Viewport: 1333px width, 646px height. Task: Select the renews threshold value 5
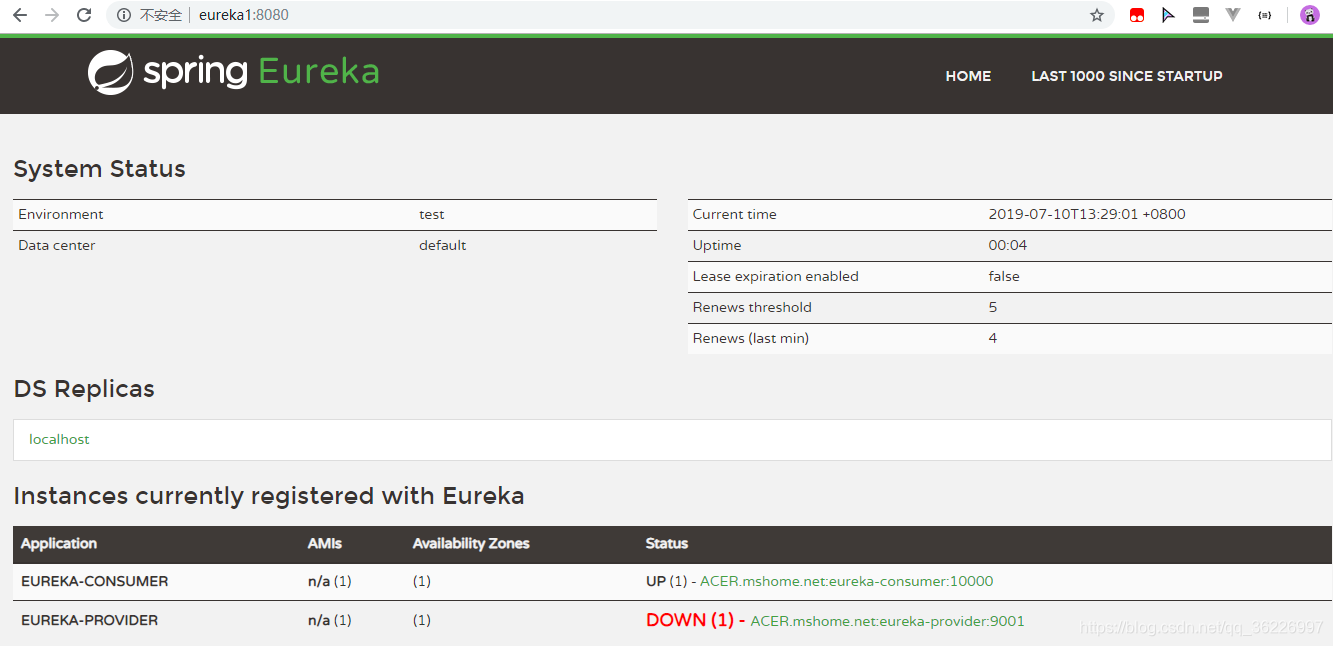click(x=993, y=307)
